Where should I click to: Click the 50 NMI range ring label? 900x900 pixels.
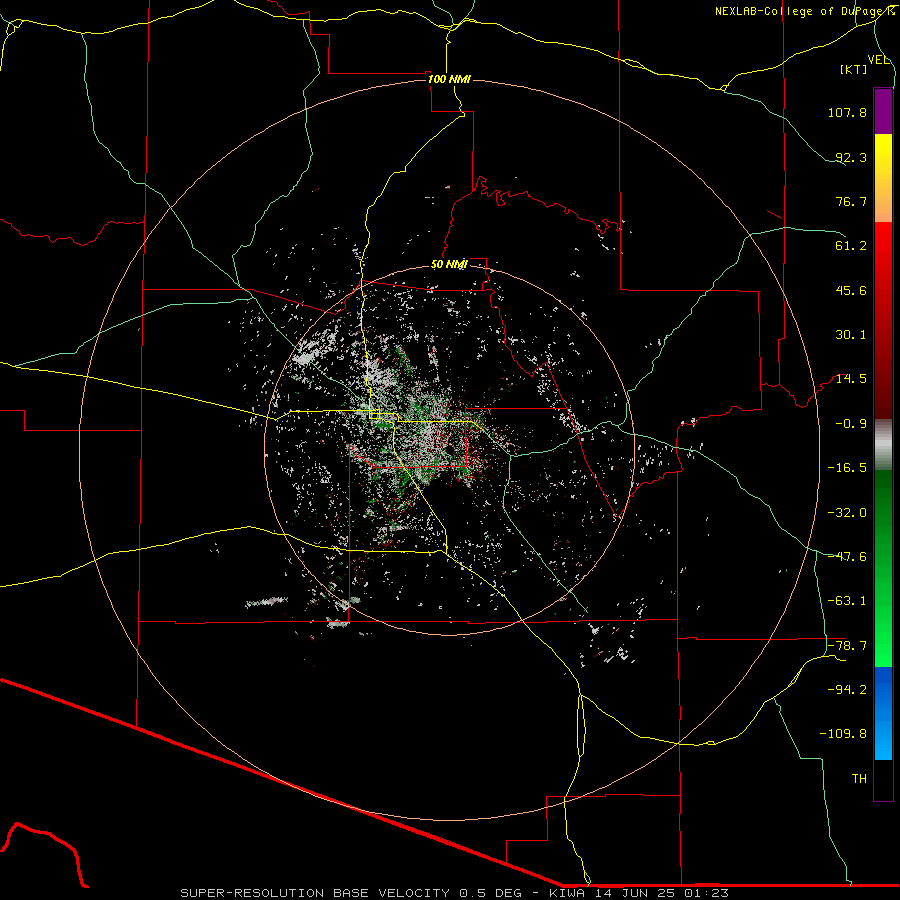[x=449, y=264]
